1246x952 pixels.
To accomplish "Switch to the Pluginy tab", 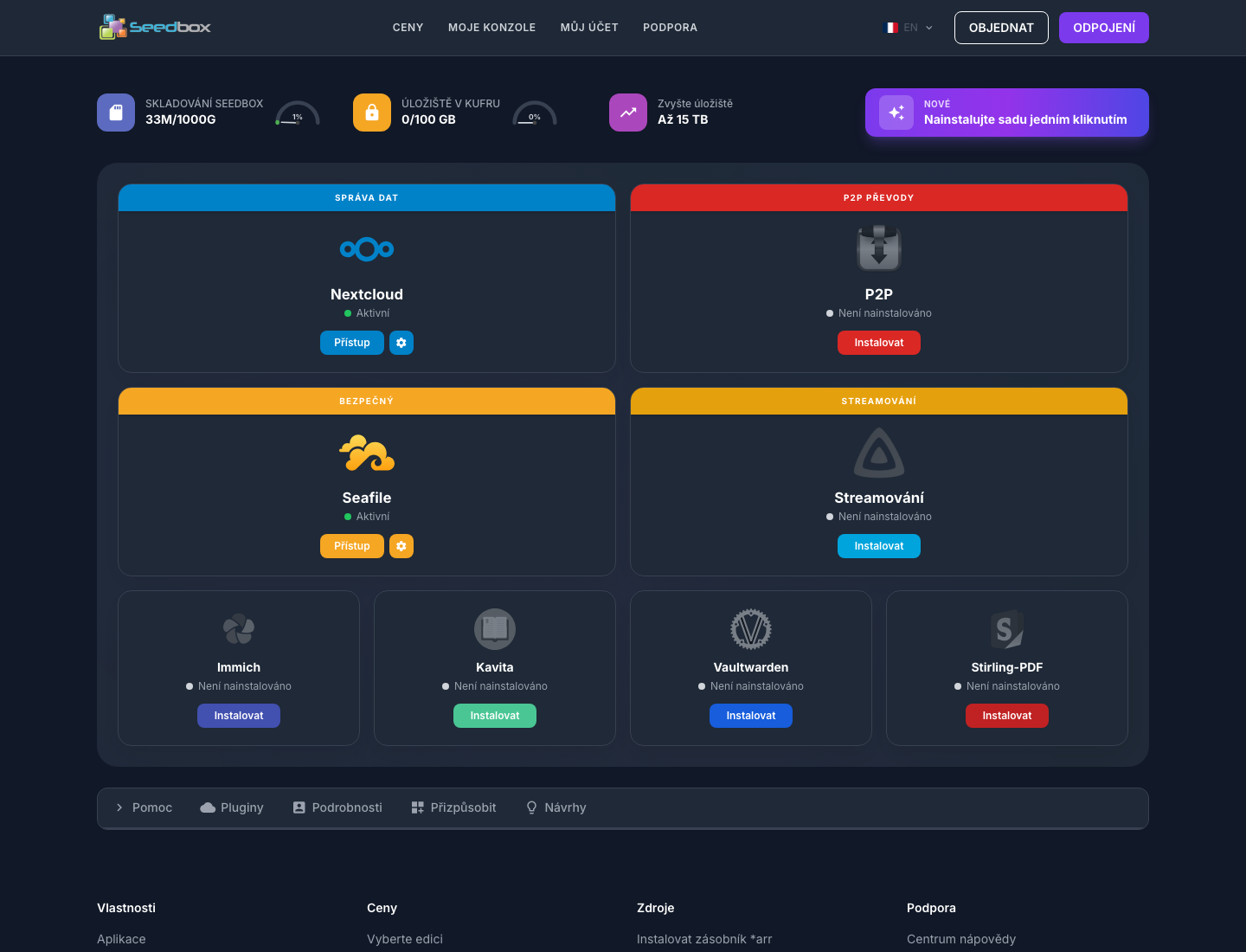I will tap(232, 807).
